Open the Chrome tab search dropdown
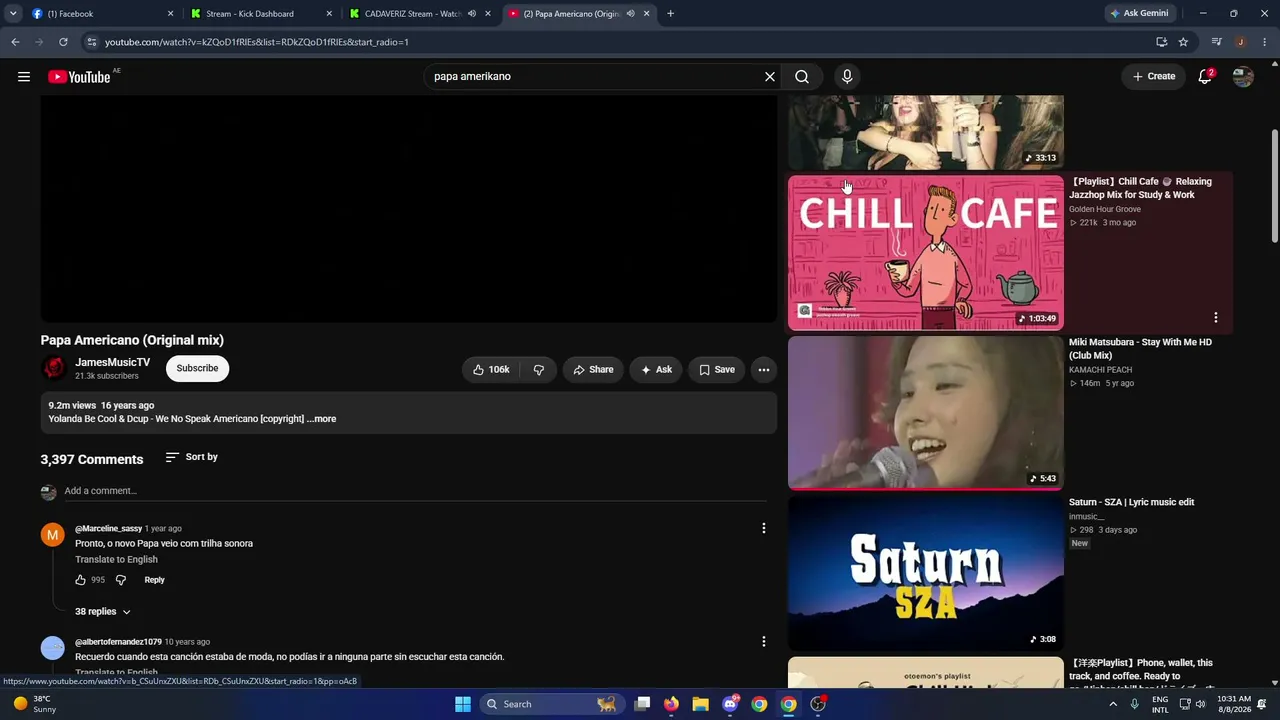This screenshot has width=1280, height=720. (13, 14)
